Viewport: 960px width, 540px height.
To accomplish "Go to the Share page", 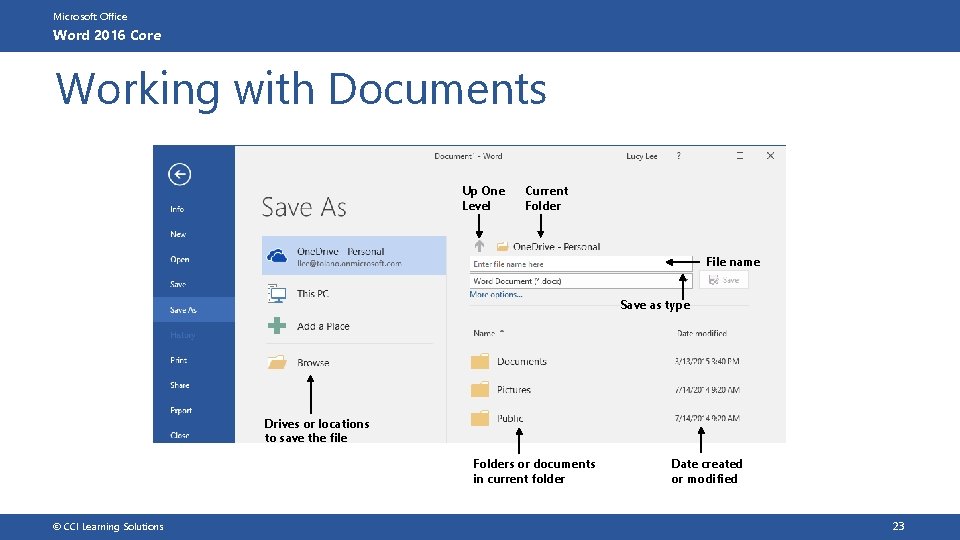I will [x=179, y=385].
